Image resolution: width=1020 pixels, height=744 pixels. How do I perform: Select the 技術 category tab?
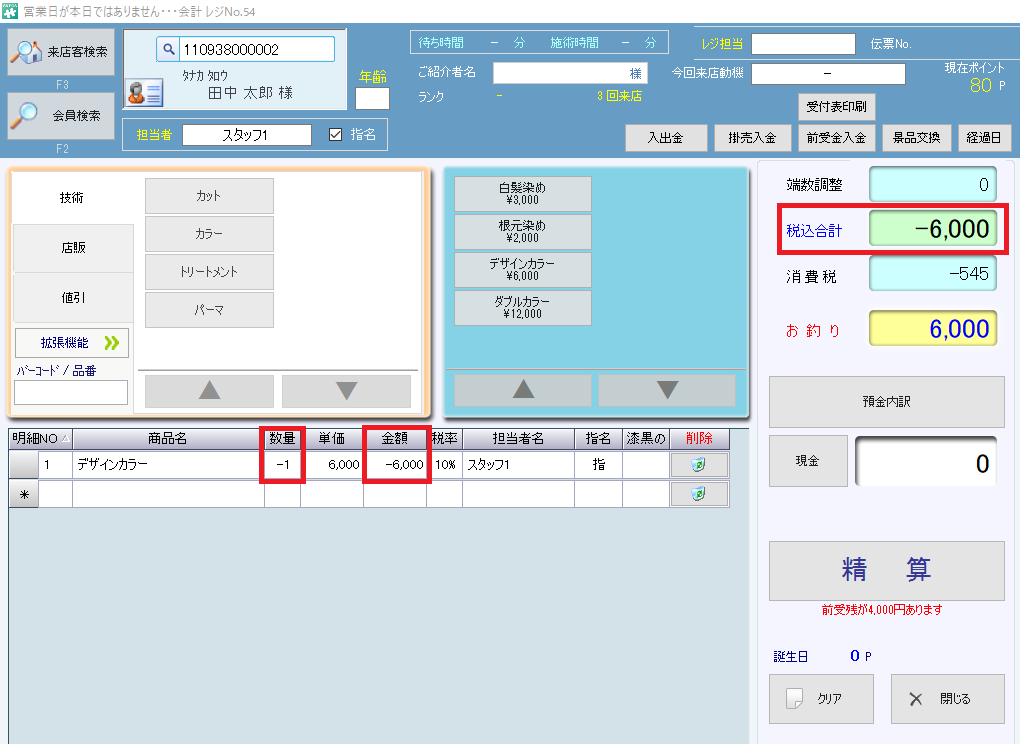[72, 198]
